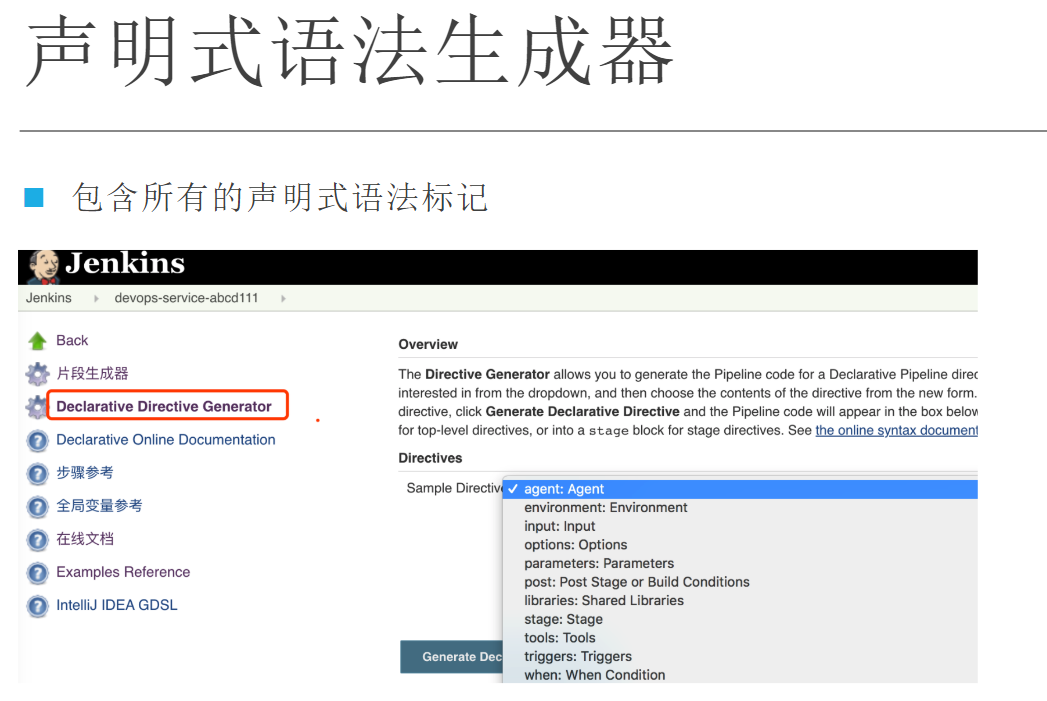This screenshot has height=701, width=1047.
Task: Click the help icon beside 步骤参考
Action: coord(37,473)
